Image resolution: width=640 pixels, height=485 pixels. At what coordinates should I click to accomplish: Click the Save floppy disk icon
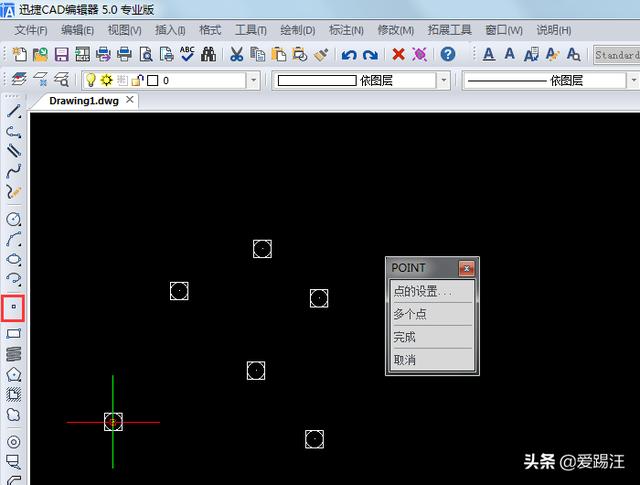(x=61, y=54)
